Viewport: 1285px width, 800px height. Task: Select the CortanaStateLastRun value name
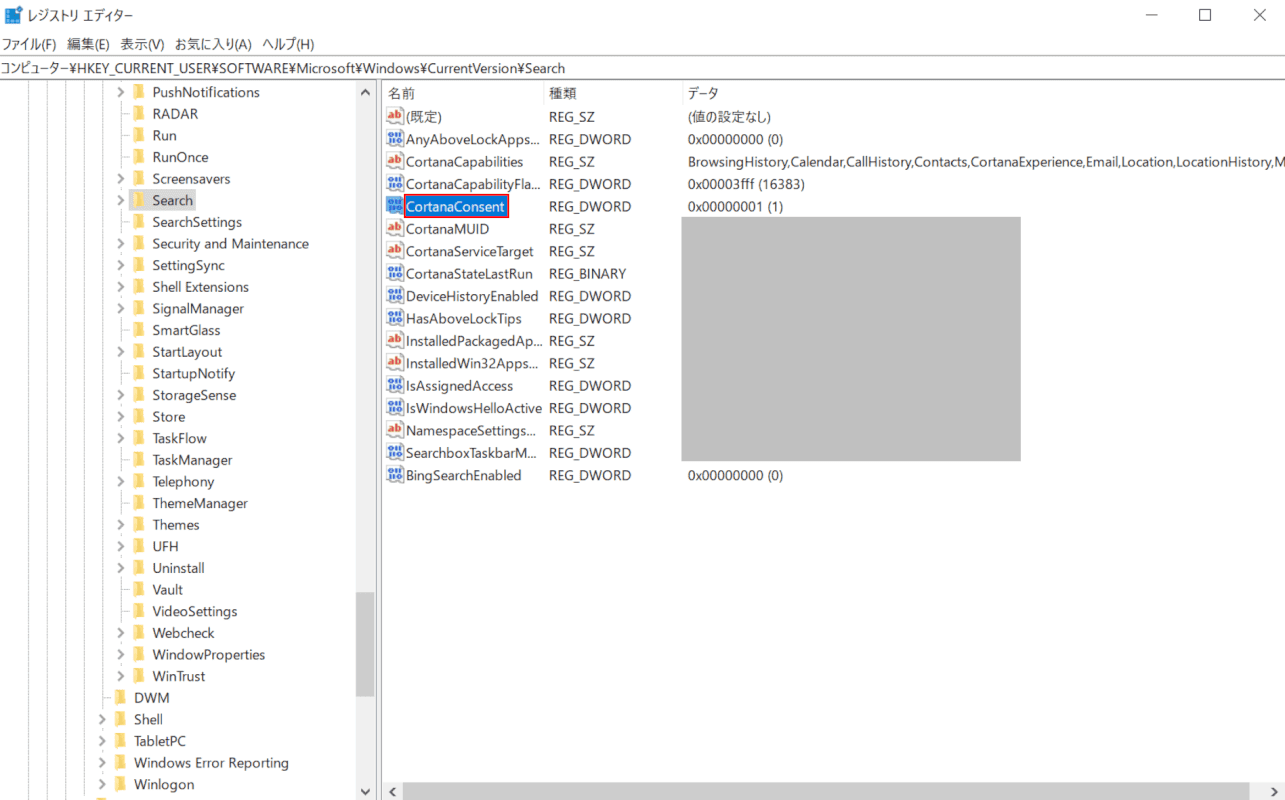point(469,273)
